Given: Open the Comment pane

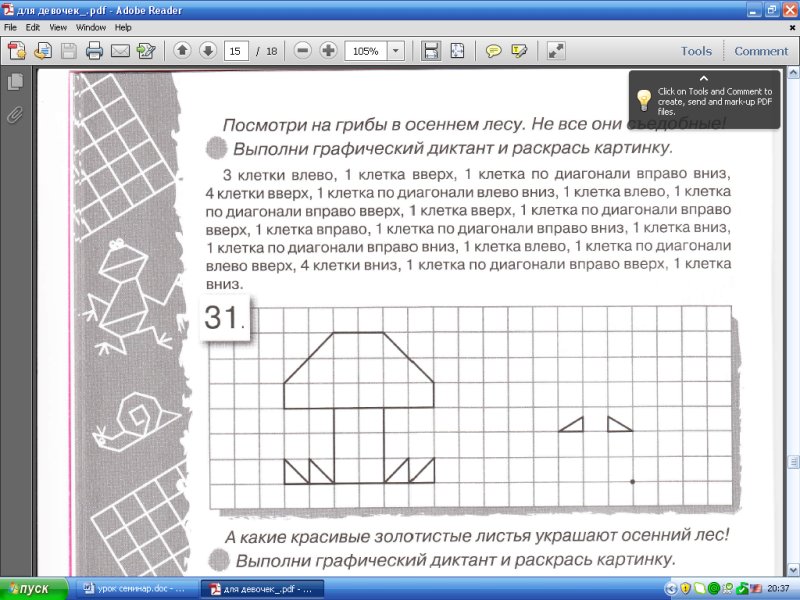Looking at the screenshot, I should tap(760, 51).
